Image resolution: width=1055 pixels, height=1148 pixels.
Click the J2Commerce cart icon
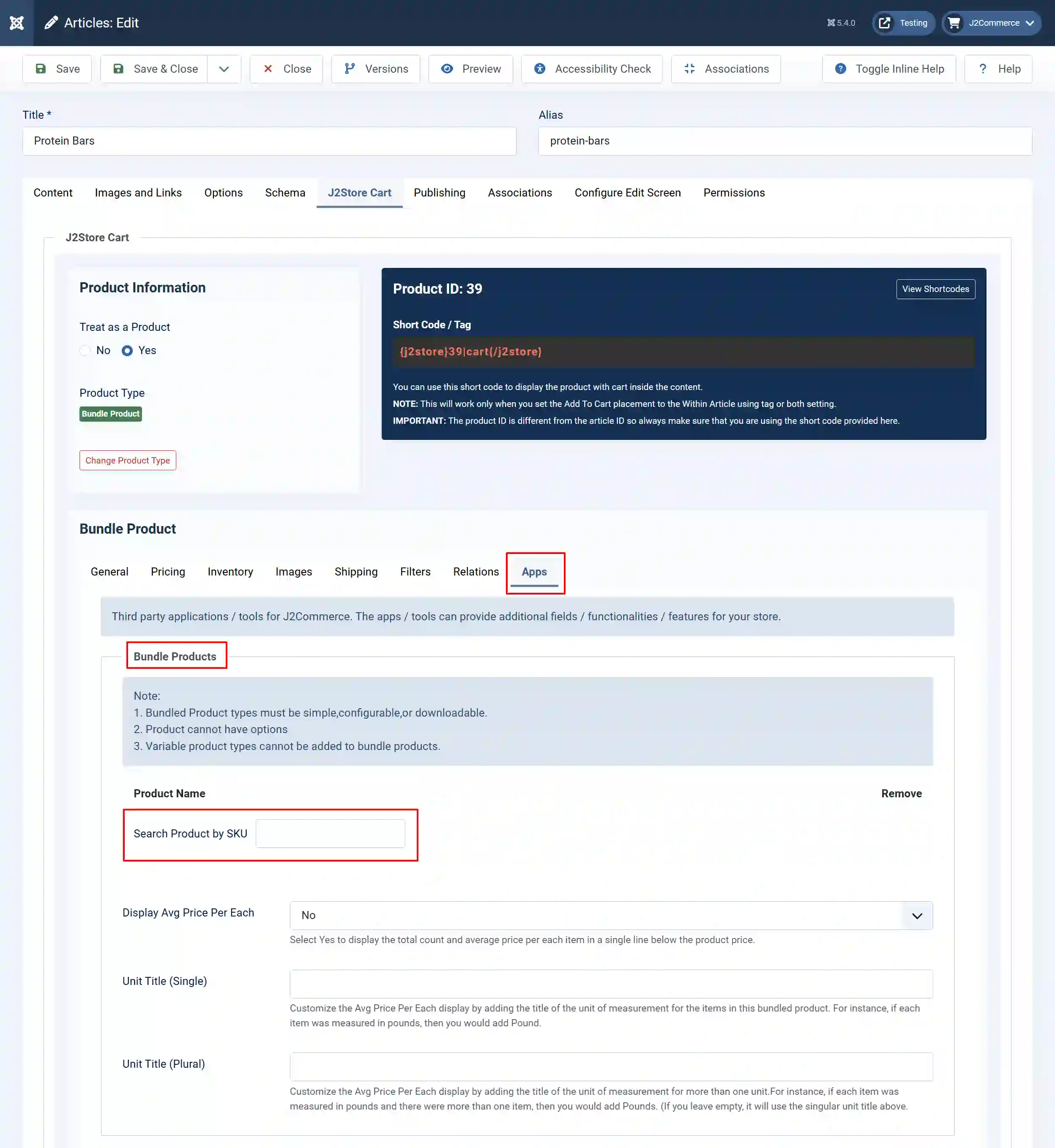[x=954, y=23]
